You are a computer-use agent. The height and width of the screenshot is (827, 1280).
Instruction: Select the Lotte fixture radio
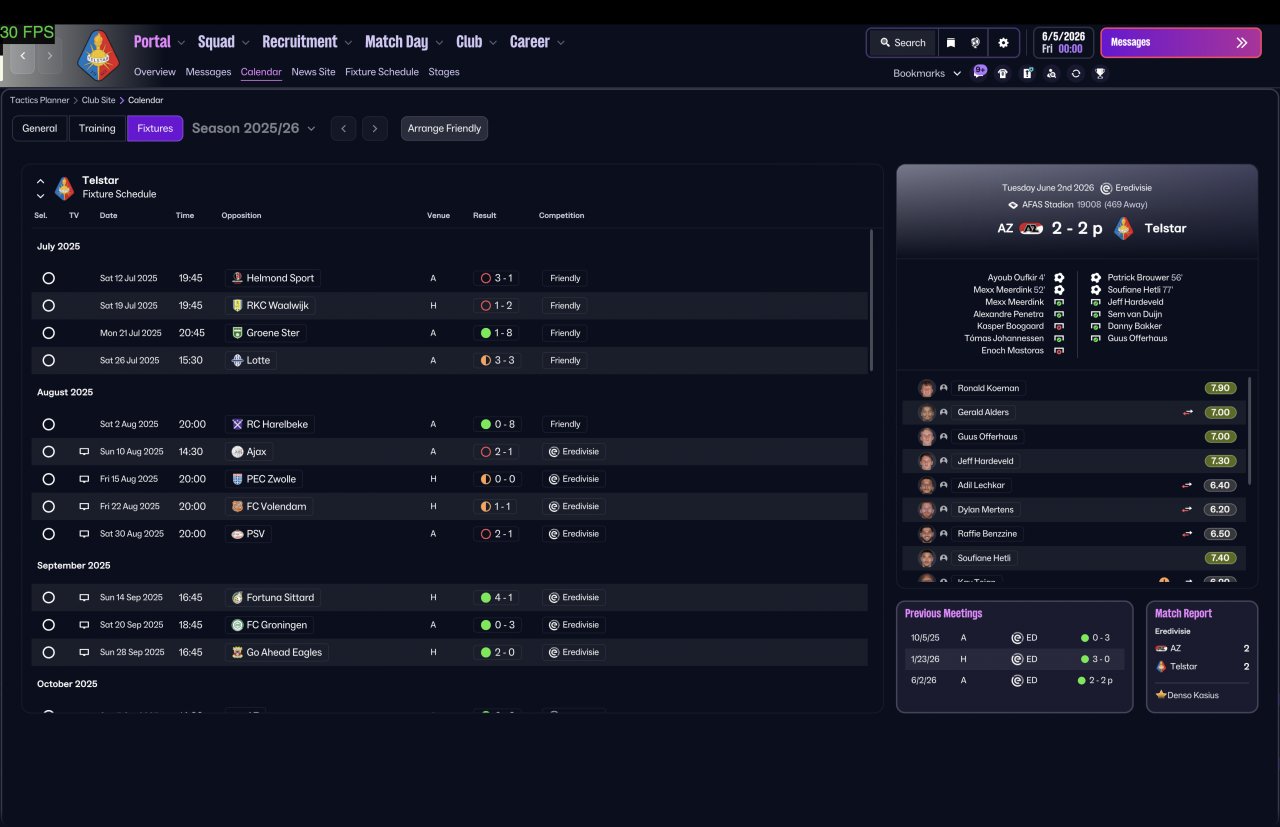48,360
